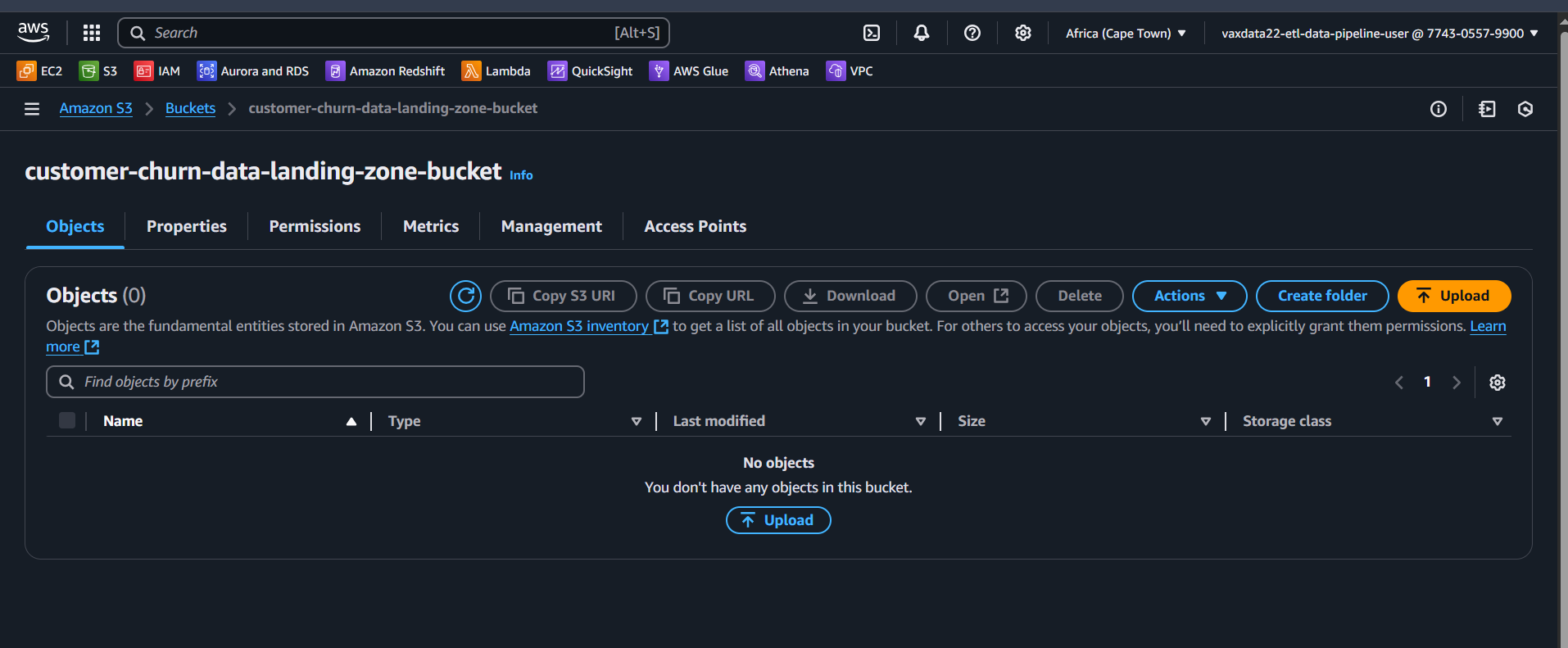The height and width of the screenshot is (648, 1568).
Task: Switch to the Properties tab
Action: point(187,226)
